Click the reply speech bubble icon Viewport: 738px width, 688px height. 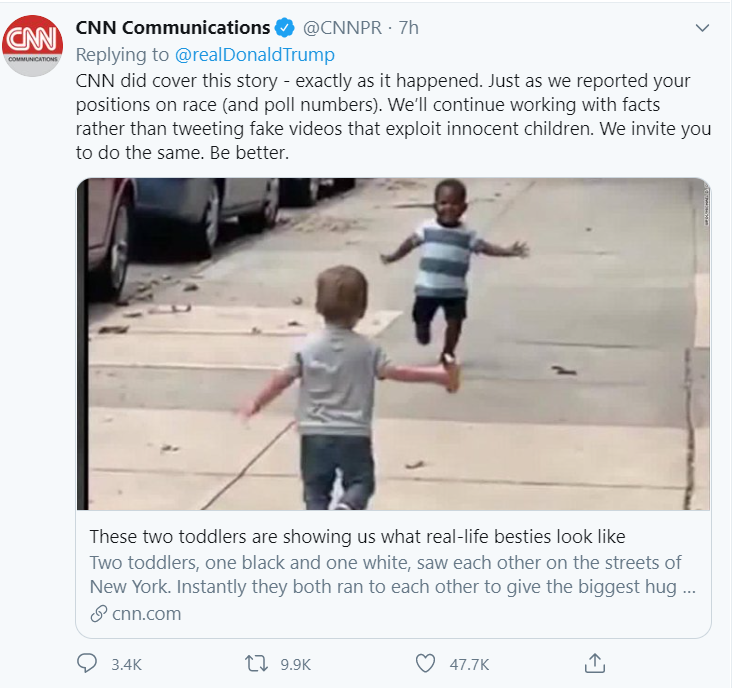(x=87, y=663)
